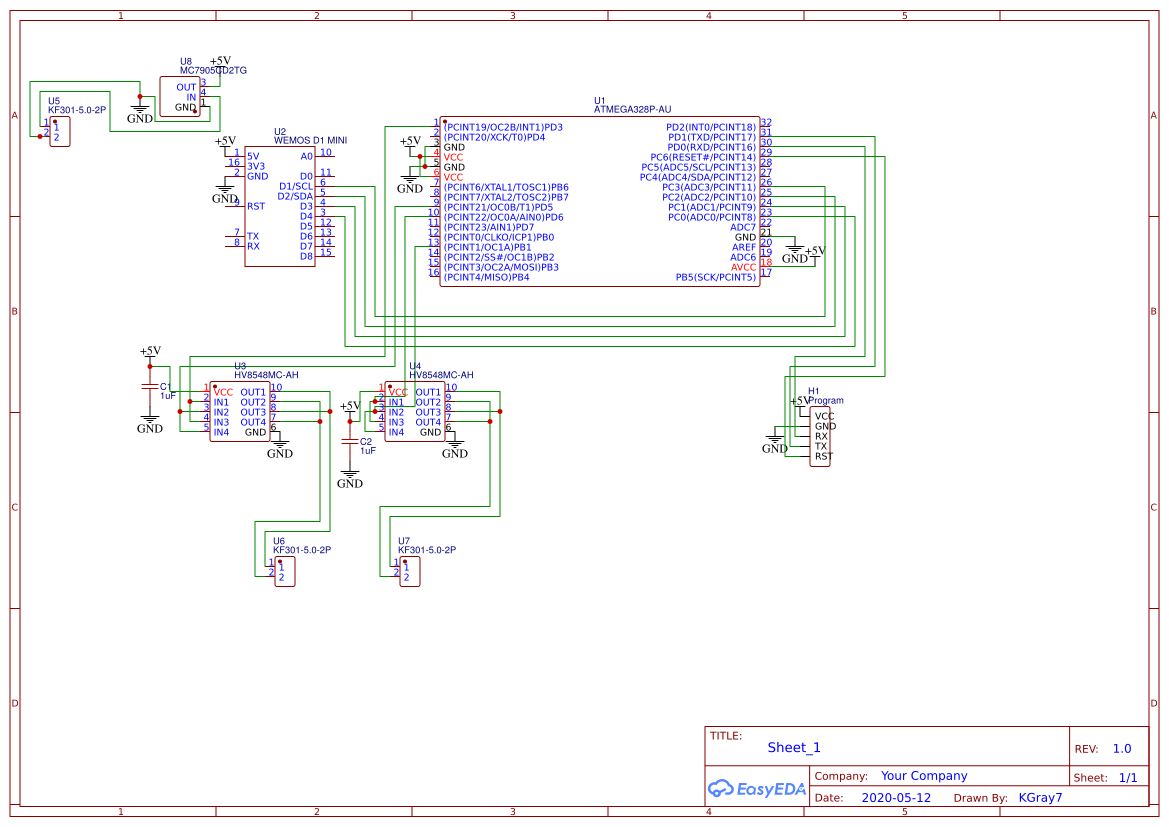The height and width of the screenshot is (827, 1169).
Task: Click the sheet number 1/1
Action: click(1128, 778)
